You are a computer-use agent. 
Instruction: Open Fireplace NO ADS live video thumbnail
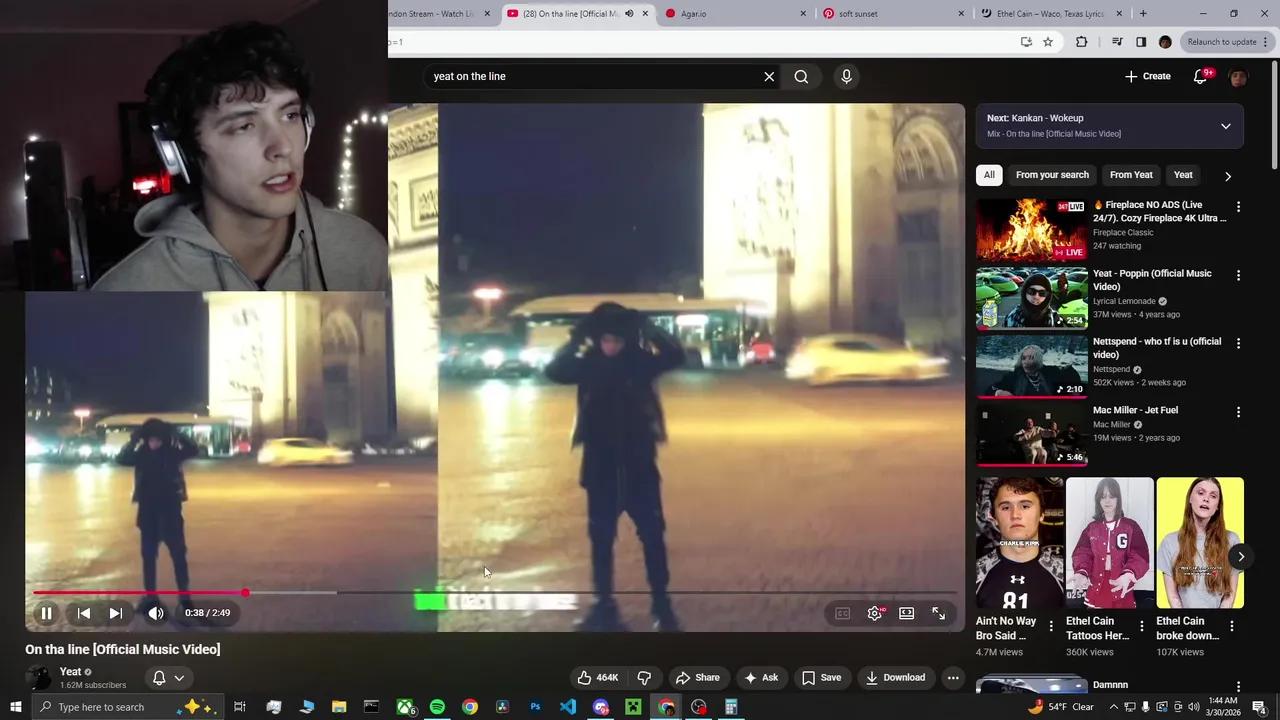(1031, 230)
